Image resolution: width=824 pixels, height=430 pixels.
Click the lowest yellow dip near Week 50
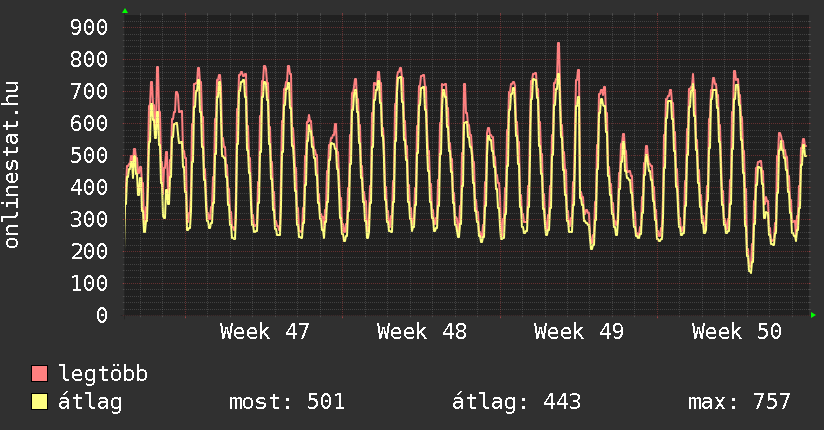750,270
